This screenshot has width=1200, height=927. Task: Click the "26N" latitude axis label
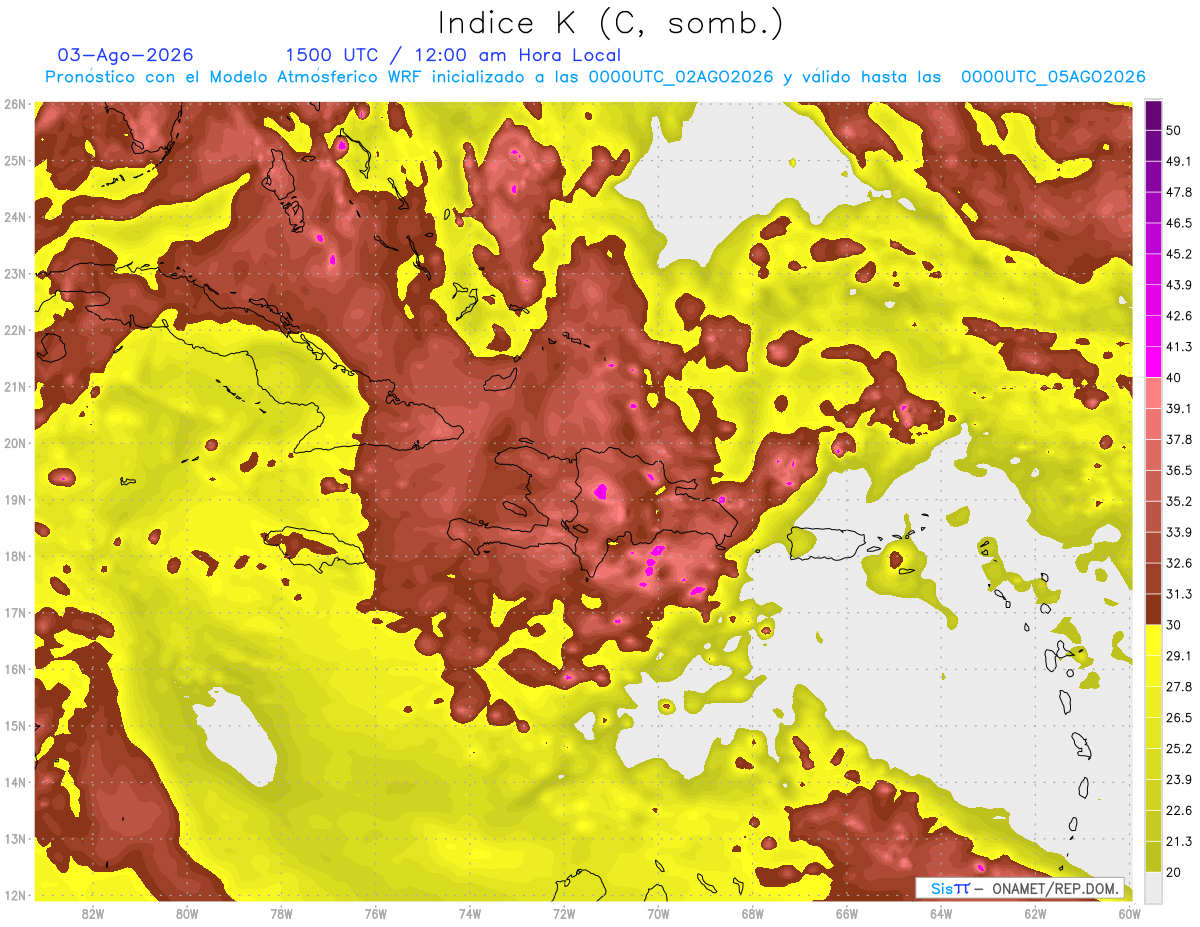15,104
